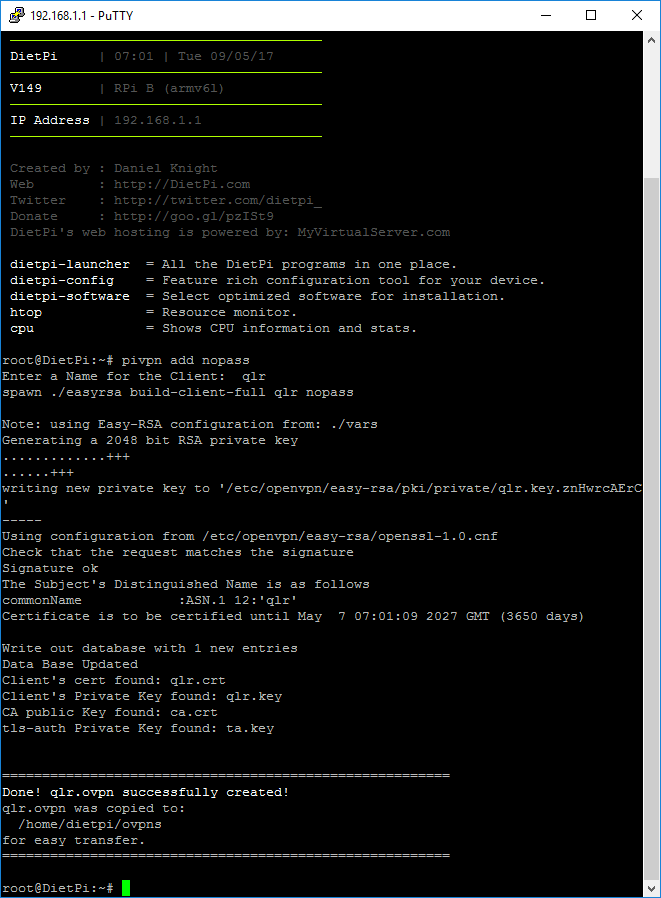Click the twitter.com/dietpi_ URL text

[x=218, y=200]
